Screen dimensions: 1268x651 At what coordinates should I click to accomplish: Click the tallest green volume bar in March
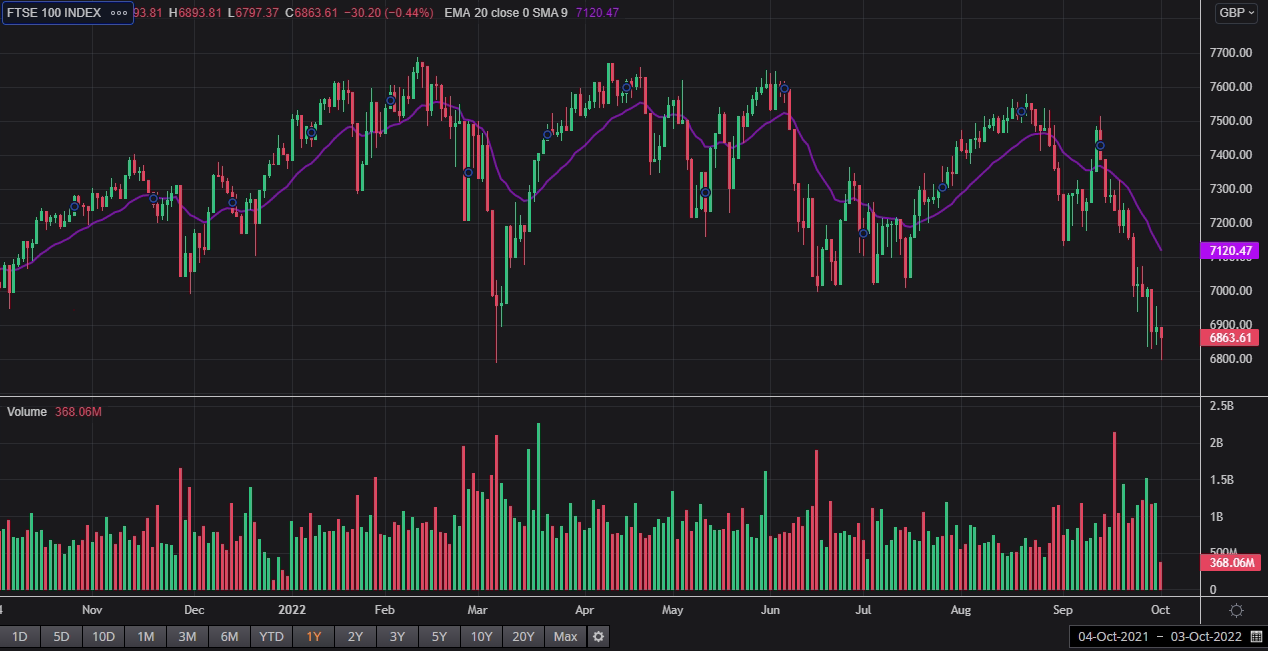[x=538, y=507]
